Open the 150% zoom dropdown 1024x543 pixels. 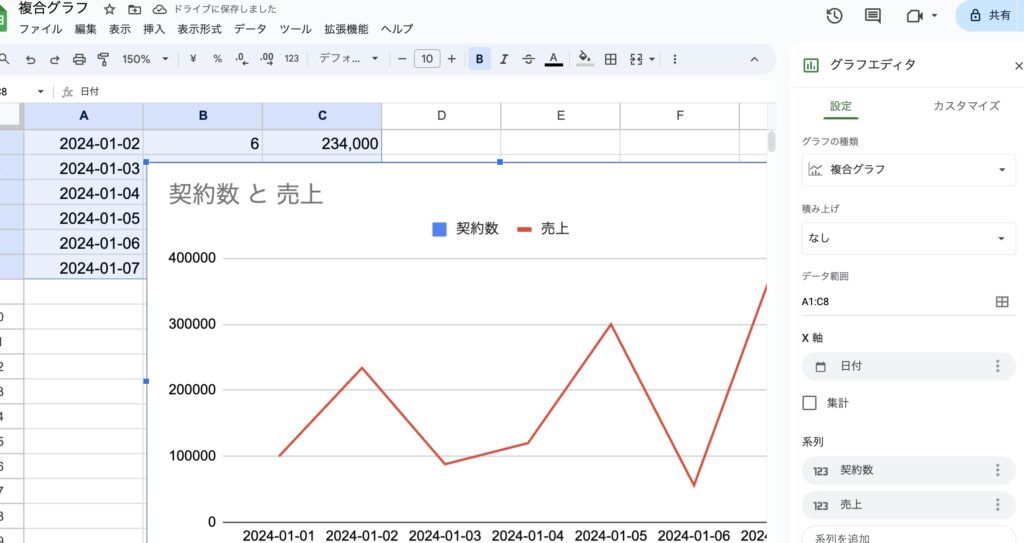coord(143,59)
